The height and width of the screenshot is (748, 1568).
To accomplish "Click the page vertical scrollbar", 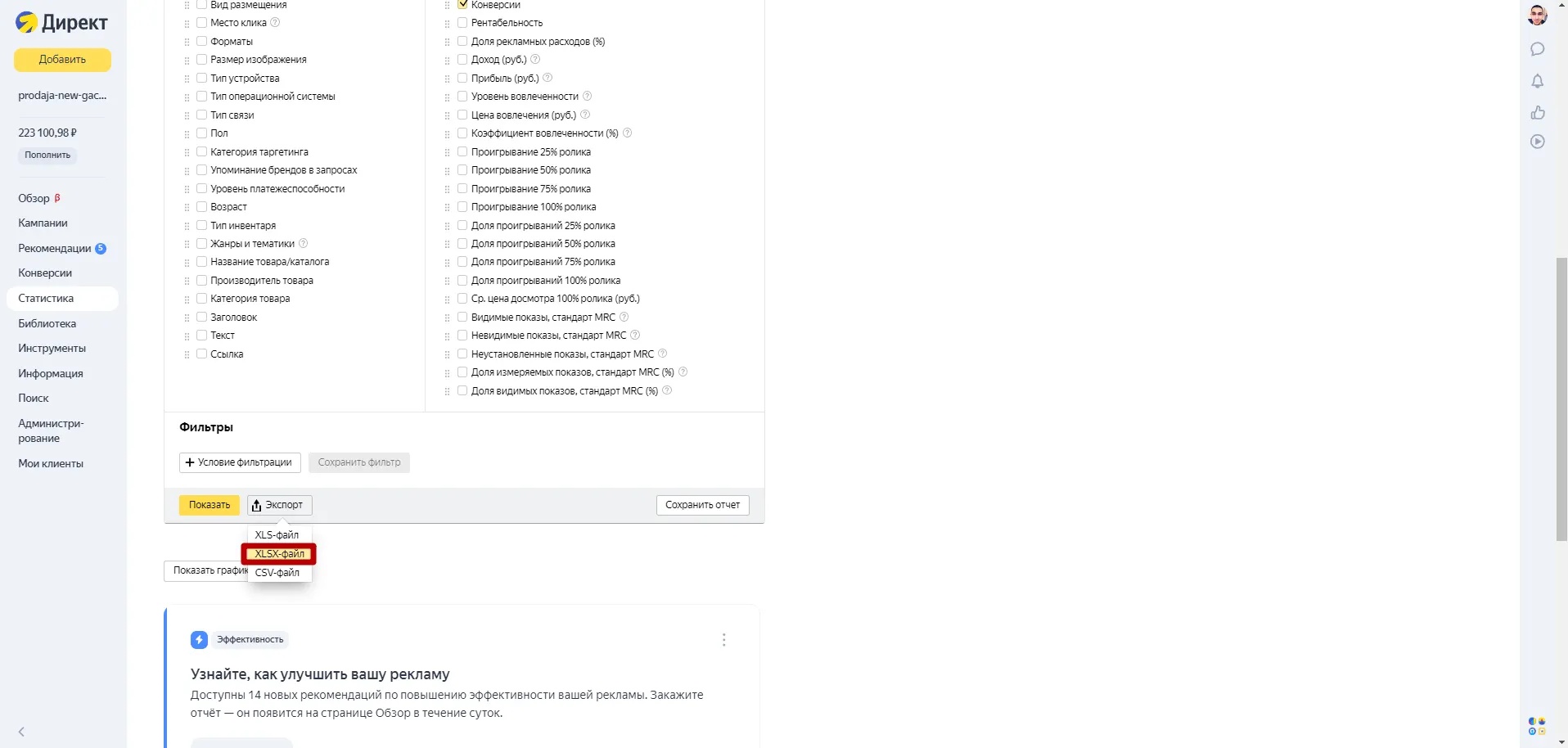I will pos(1561,398).
